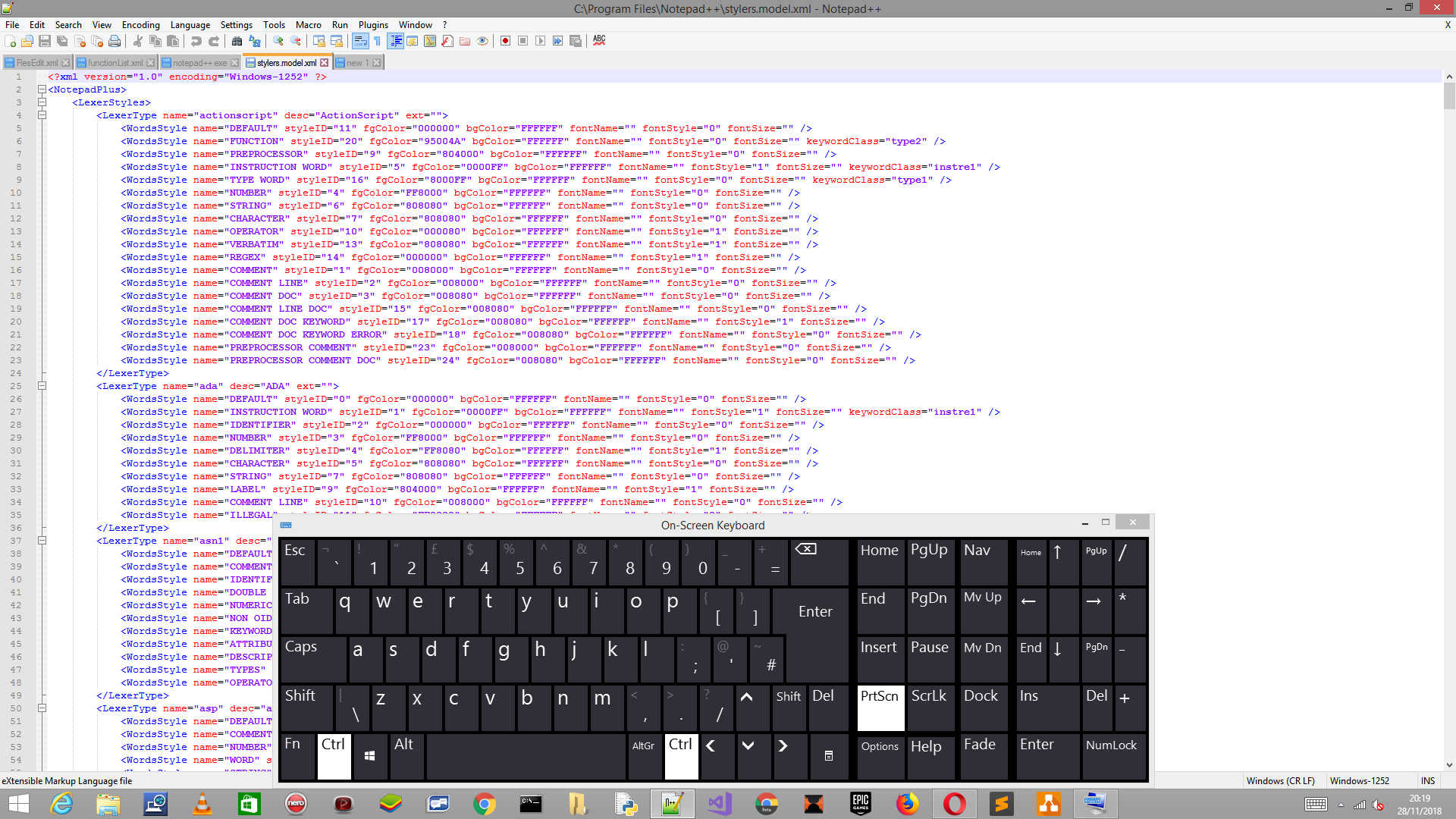Toggle Show All Characters pilcrow icon
The image size is (1456, 819).
tap(378, 41)
